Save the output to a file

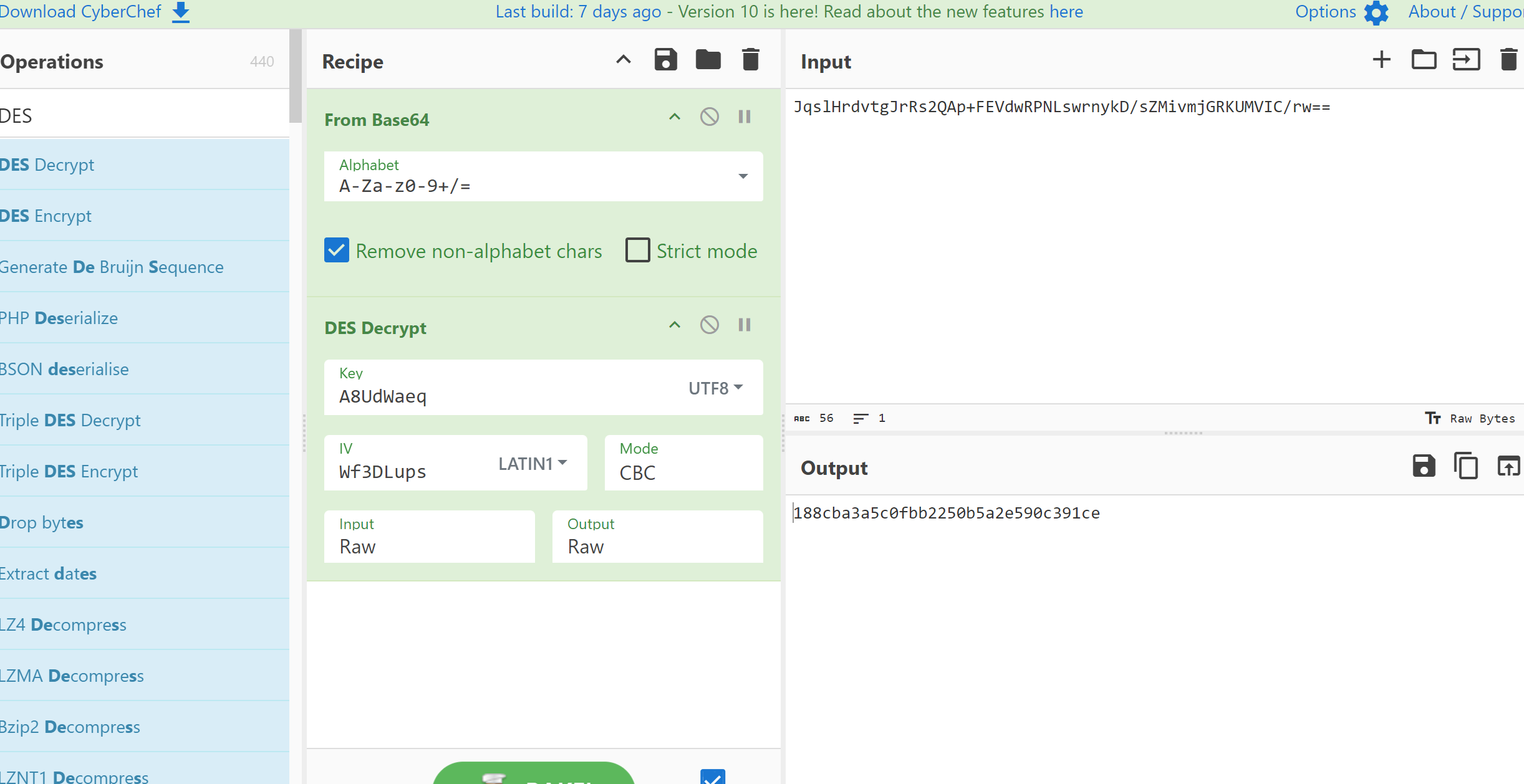1424,466
